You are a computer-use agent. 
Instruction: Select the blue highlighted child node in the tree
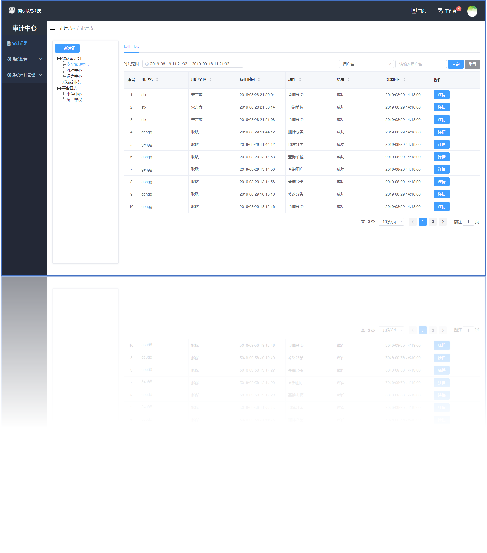click(78, 65)
